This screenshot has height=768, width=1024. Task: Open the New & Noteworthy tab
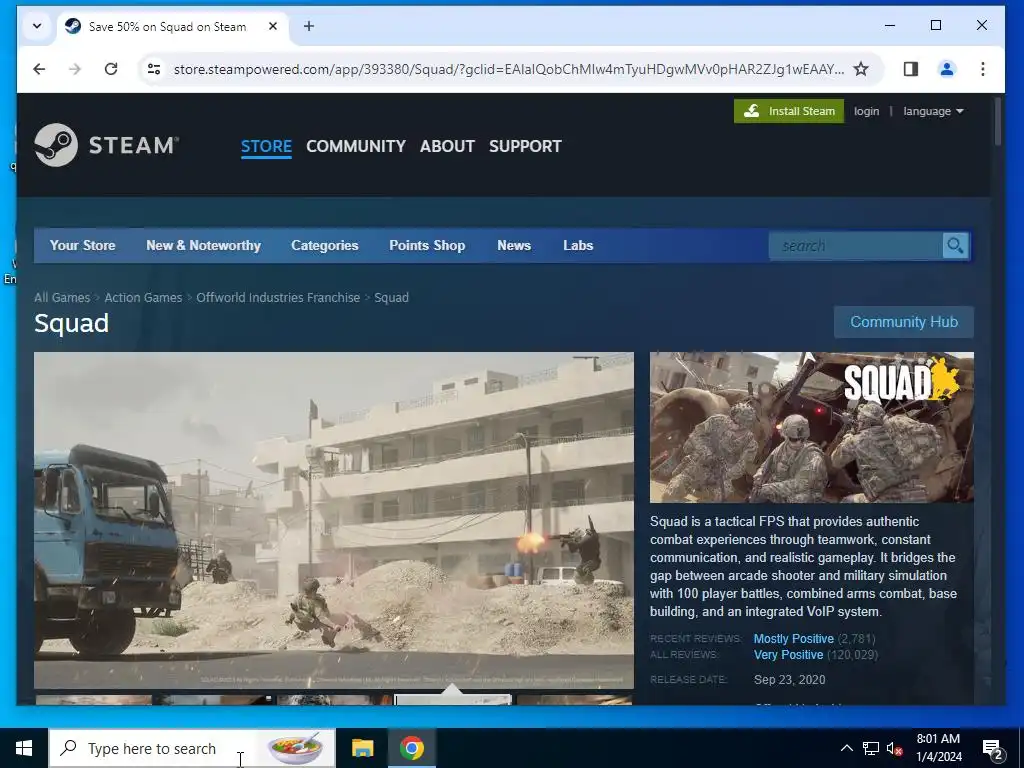coord(203,246)
